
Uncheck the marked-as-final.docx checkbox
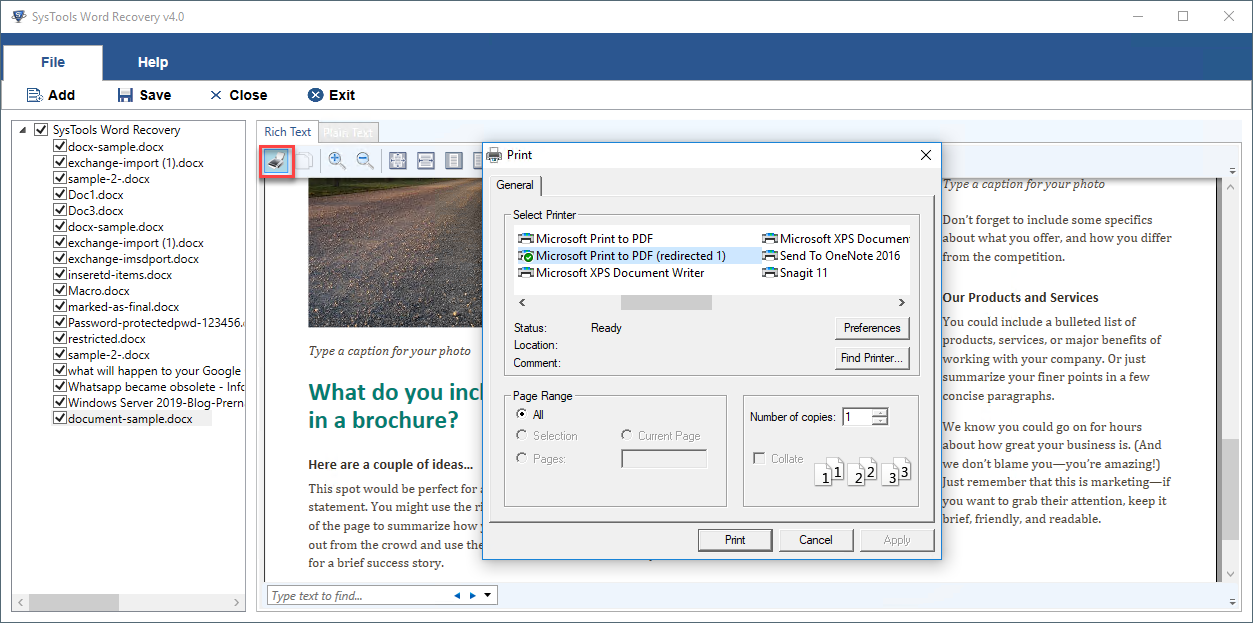tap(60, 307)
